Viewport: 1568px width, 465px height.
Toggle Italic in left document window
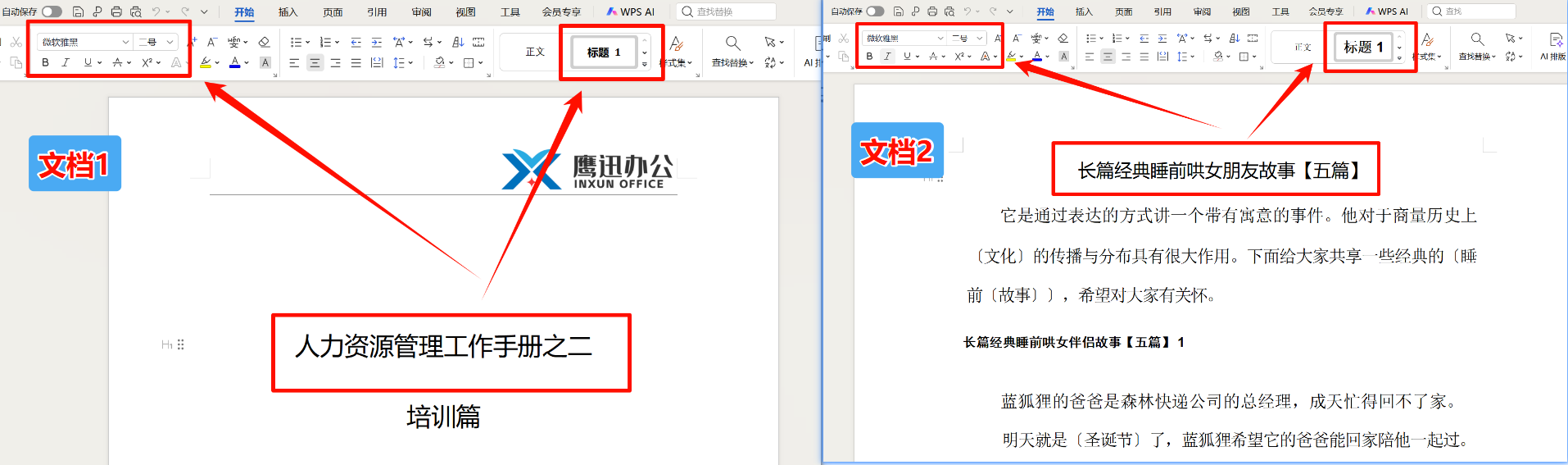pos(66,62)
